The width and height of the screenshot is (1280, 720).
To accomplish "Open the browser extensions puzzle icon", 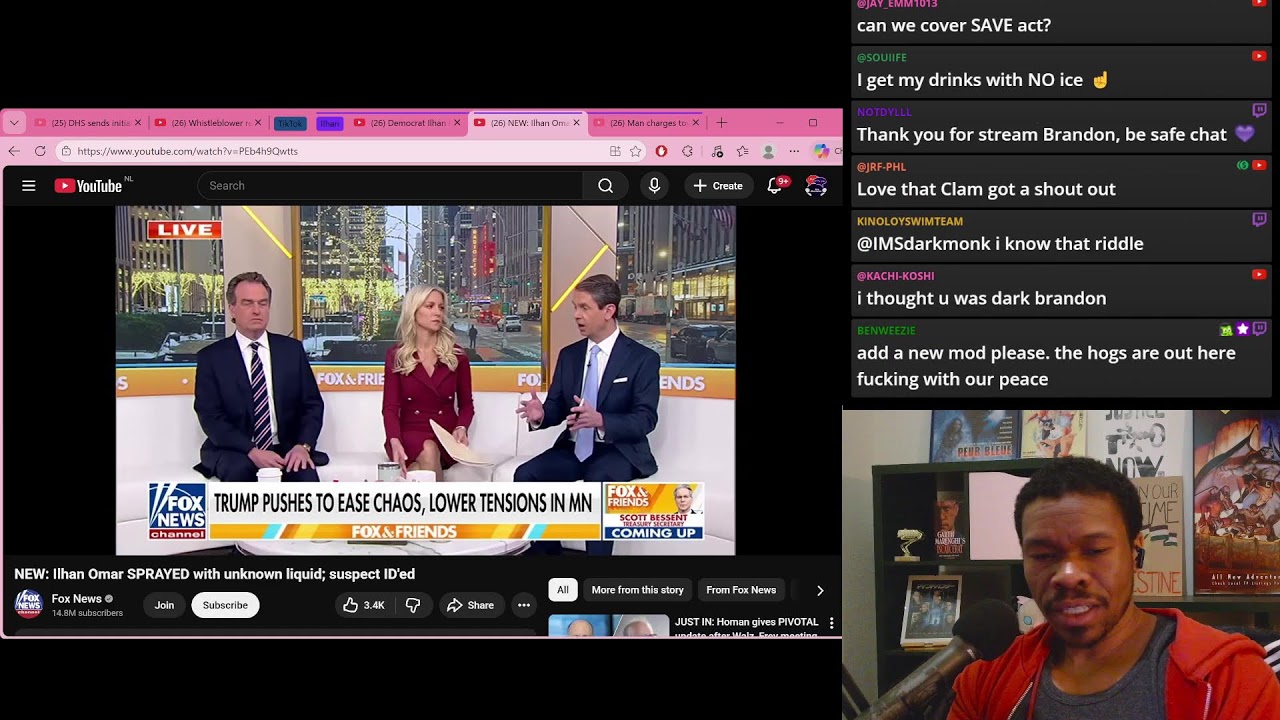I will (687, 151).
